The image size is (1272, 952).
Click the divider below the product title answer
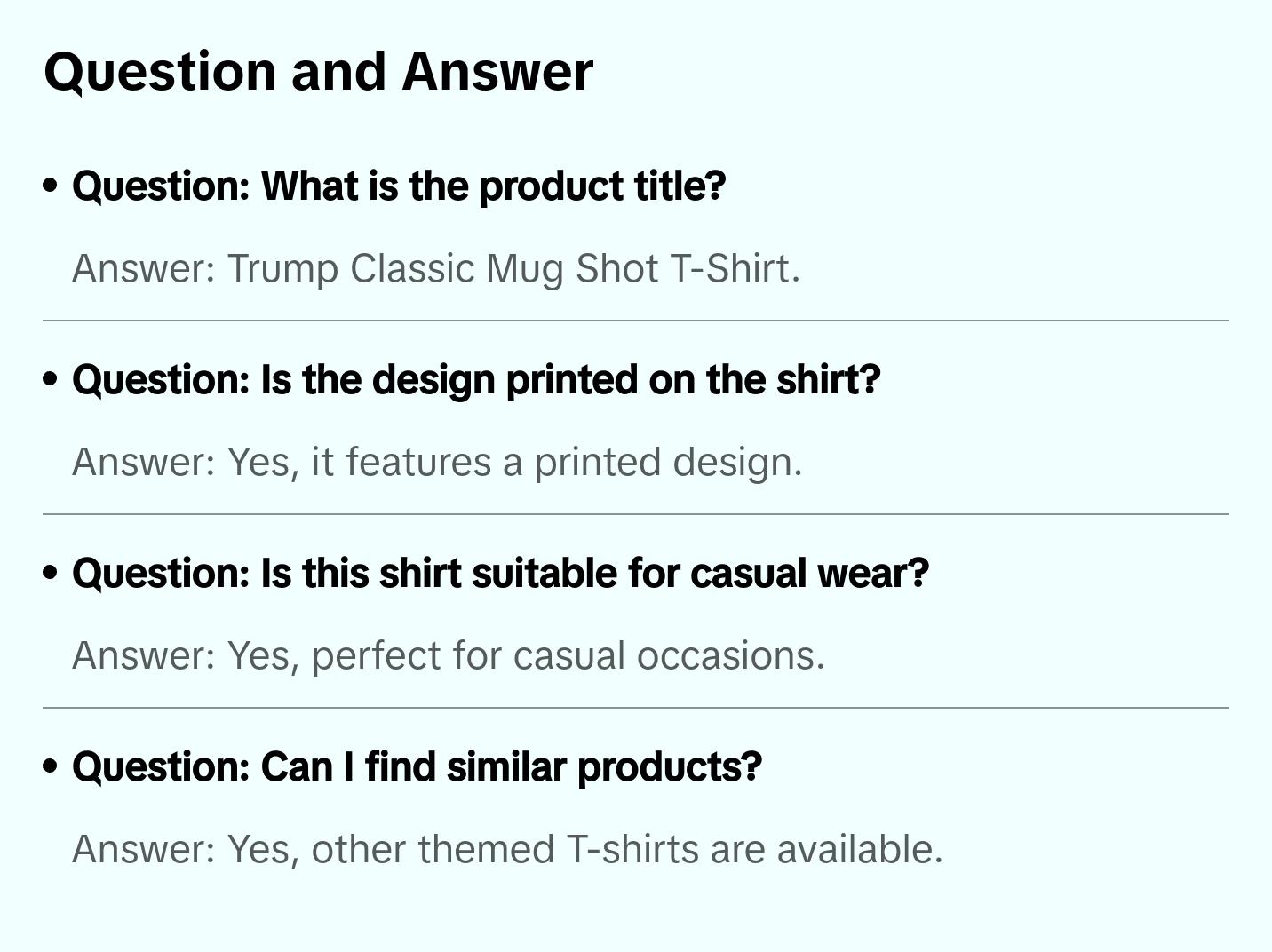(636, 321)
